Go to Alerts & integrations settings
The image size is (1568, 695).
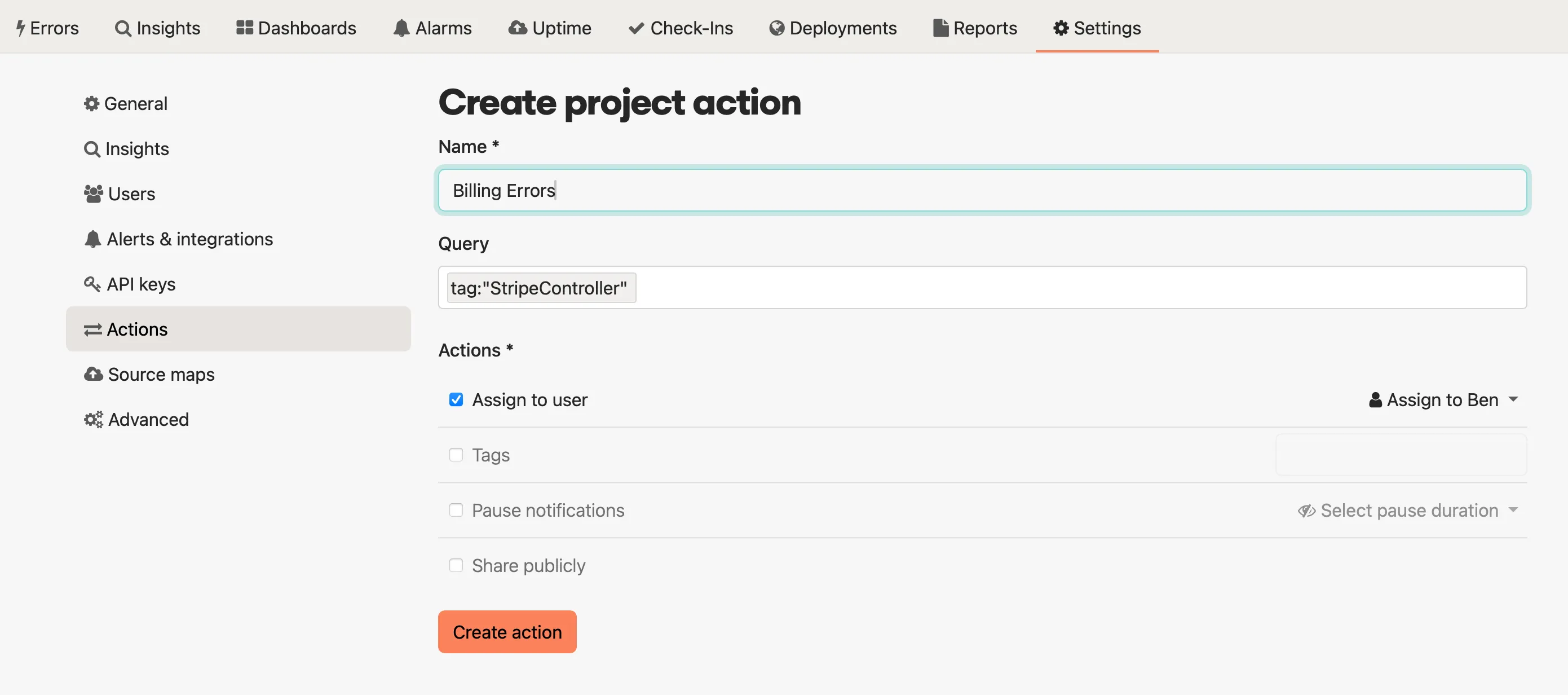click(x=190, y=238)
